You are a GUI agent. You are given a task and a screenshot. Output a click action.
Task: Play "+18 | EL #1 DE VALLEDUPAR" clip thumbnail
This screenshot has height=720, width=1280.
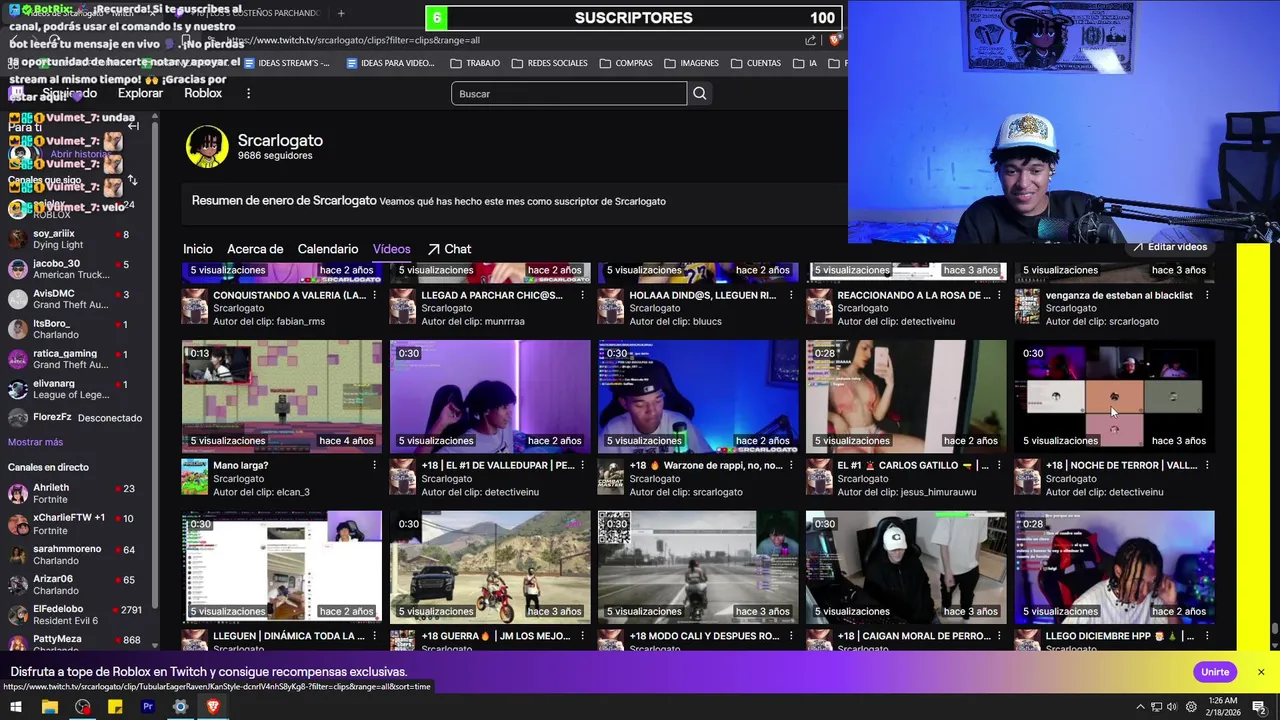tap(490, 397)
